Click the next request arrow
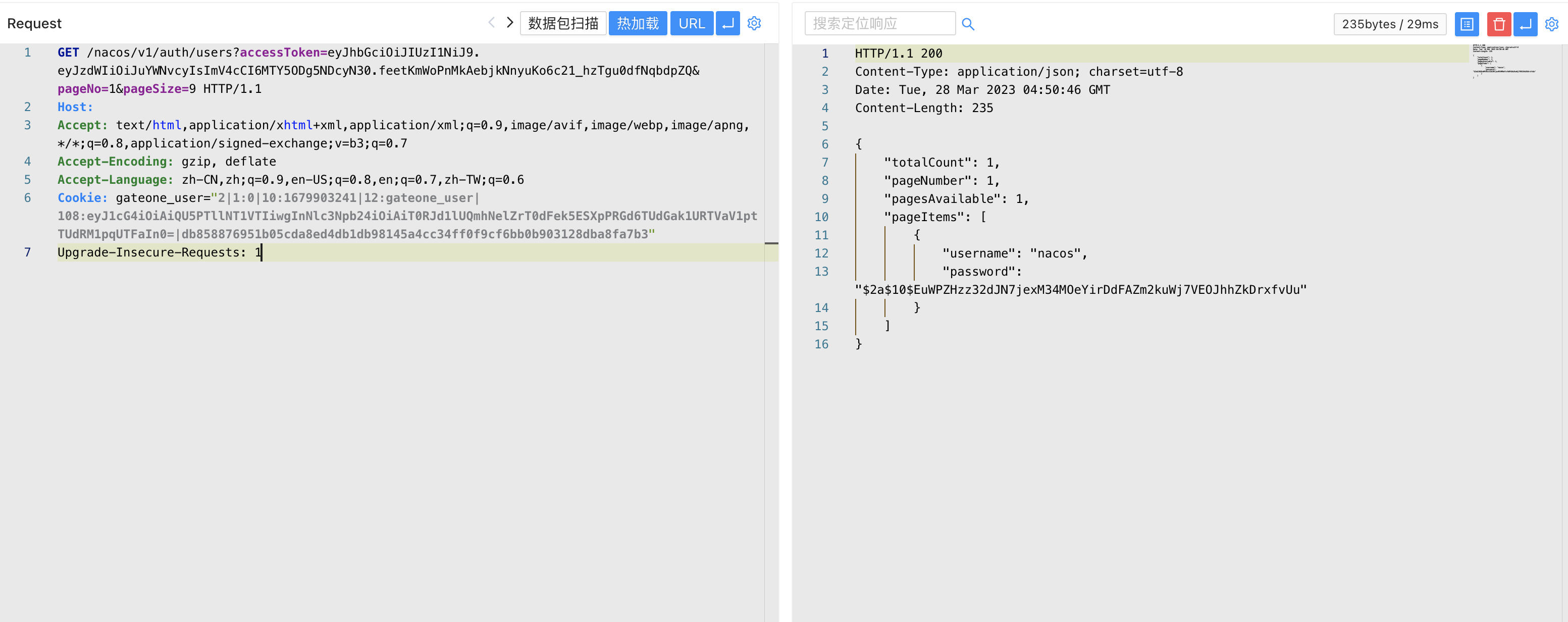 point(510,23)
